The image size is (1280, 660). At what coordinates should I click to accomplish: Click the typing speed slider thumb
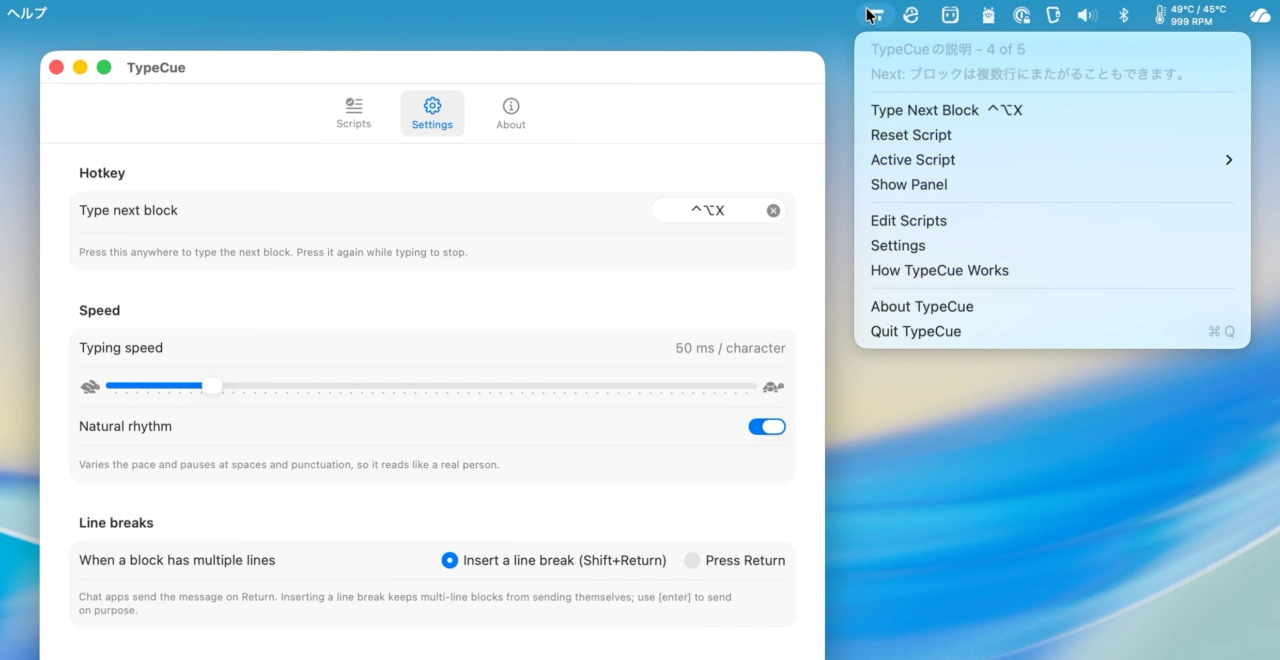tap(212, 386)
